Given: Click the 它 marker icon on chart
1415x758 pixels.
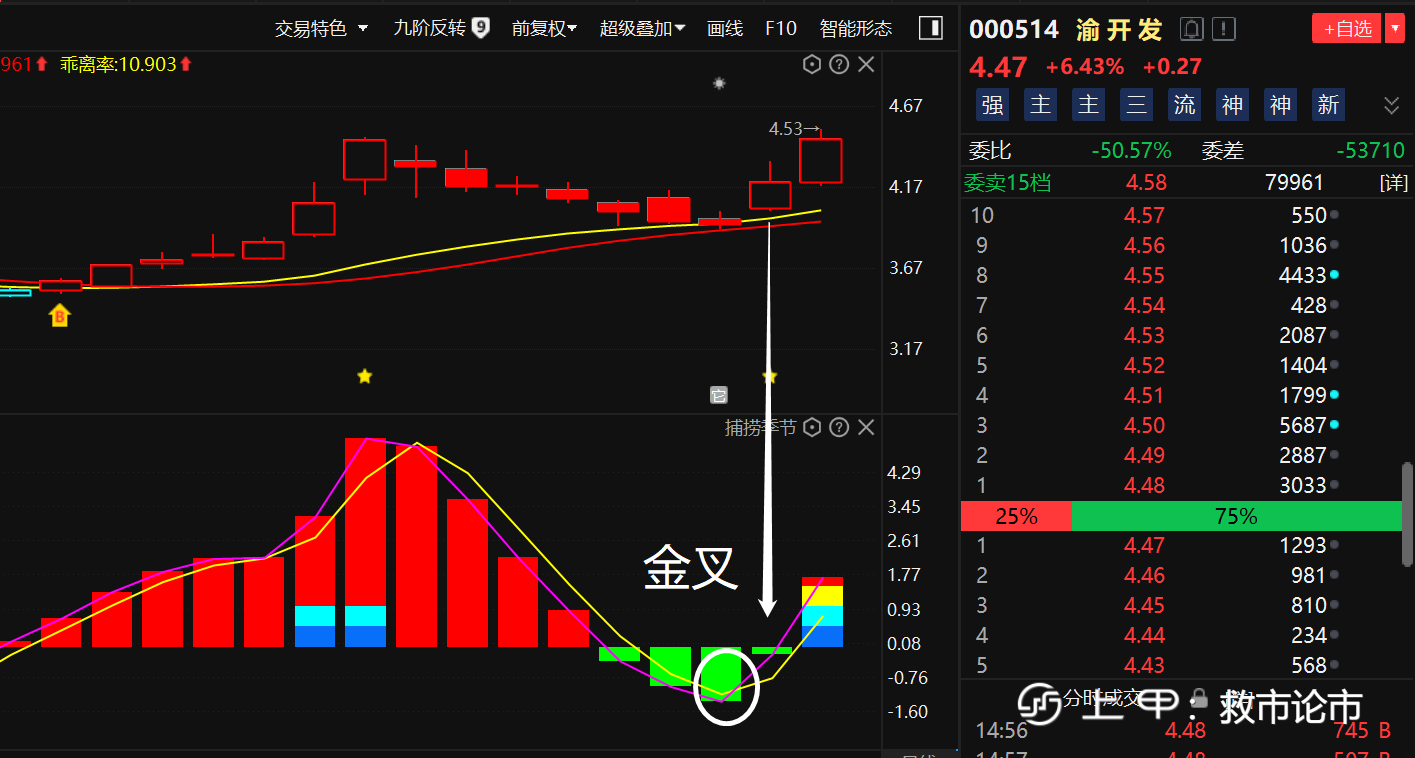Looking at the screenshot, I should tap(718, 395).
